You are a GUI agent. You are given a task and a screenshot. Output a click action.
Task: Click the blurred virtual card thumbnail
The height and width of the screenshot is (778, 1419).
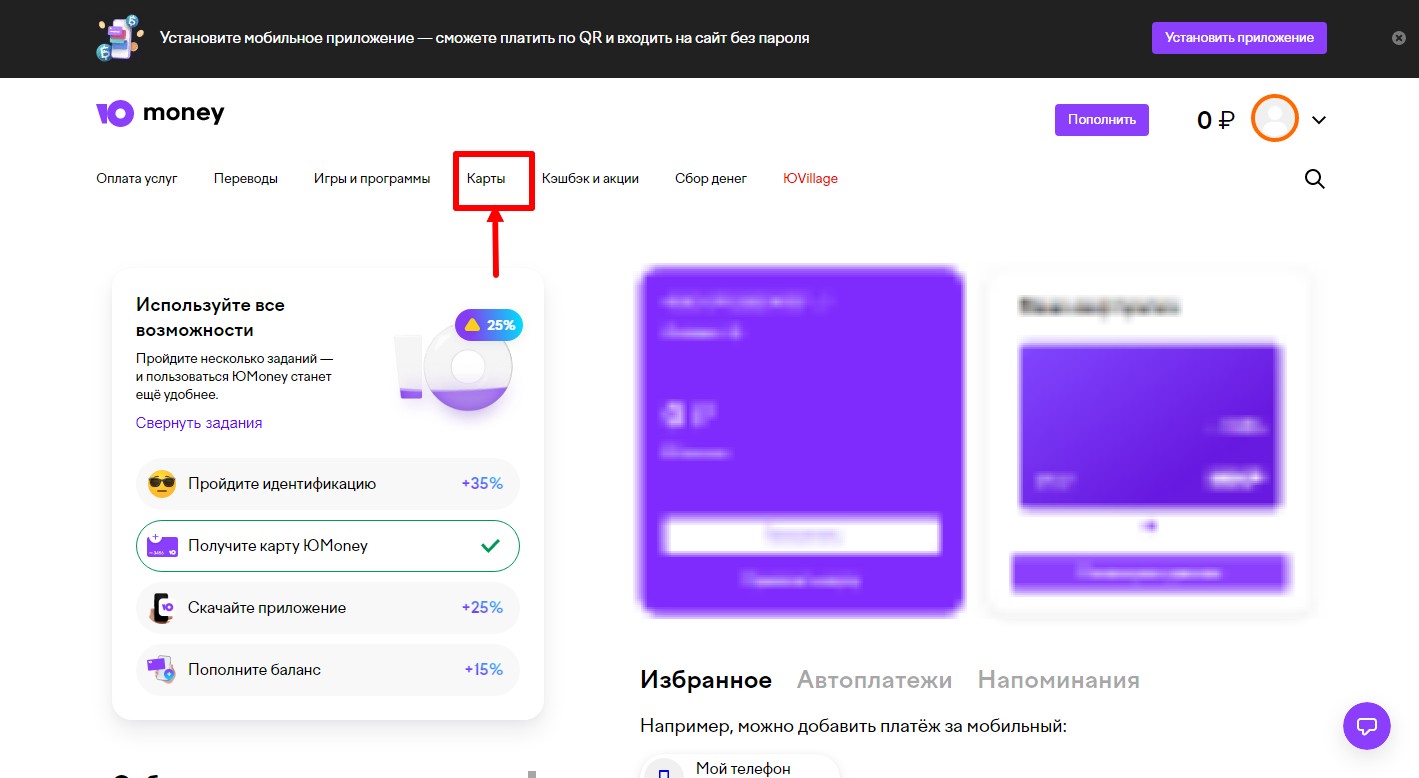click(1150, 426)
